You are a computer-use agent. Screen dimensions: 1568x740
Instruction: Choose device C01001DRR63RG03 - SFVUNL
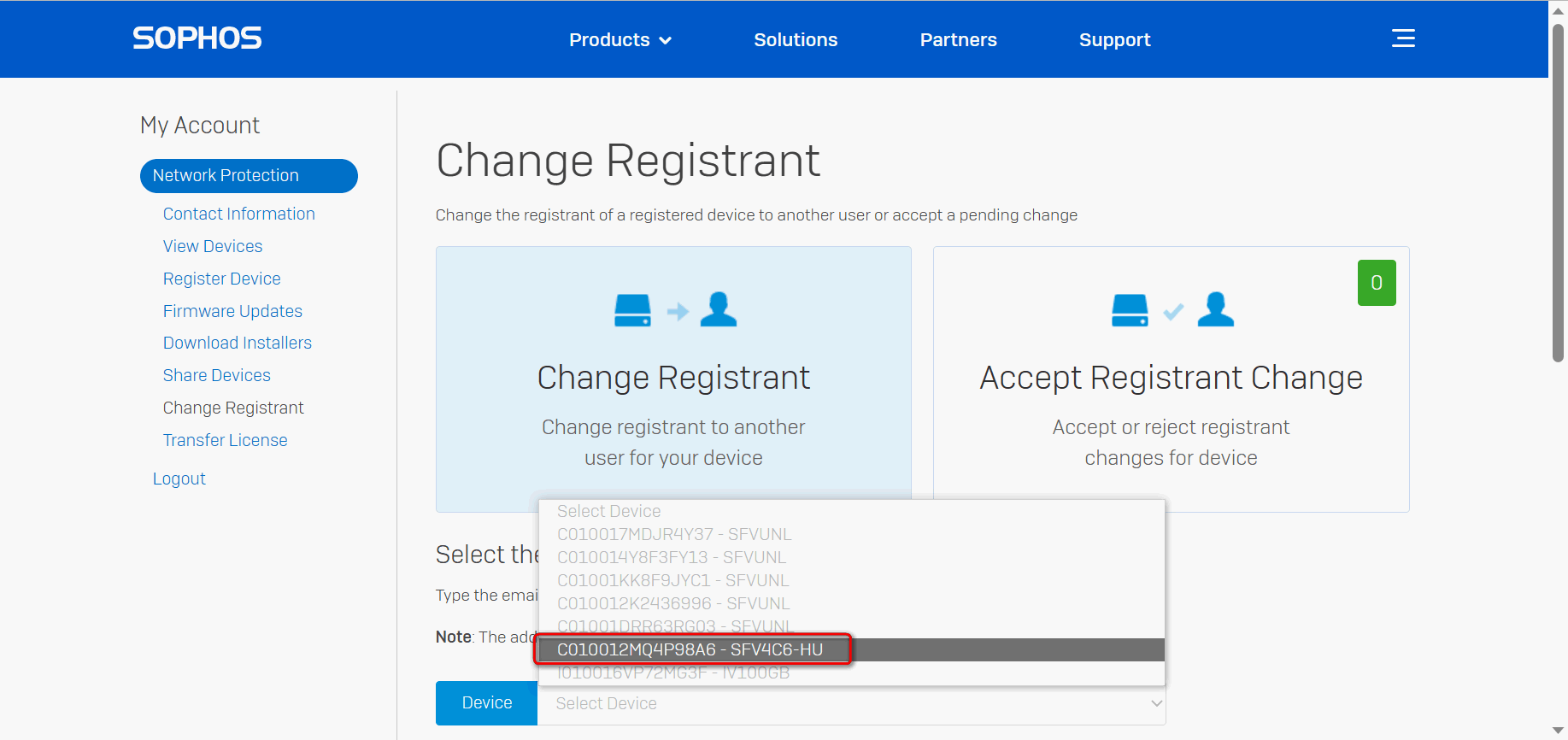tap(852, 626)
